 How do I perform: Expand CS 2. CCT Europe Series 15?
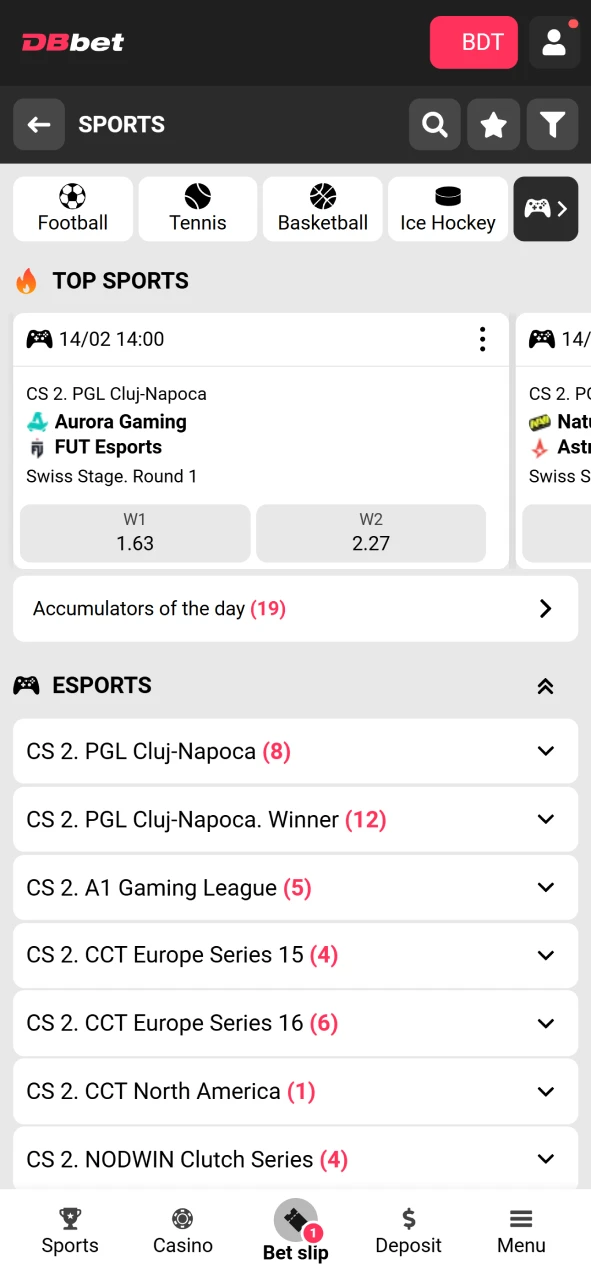pyautogui.click(x=295, y=955)
